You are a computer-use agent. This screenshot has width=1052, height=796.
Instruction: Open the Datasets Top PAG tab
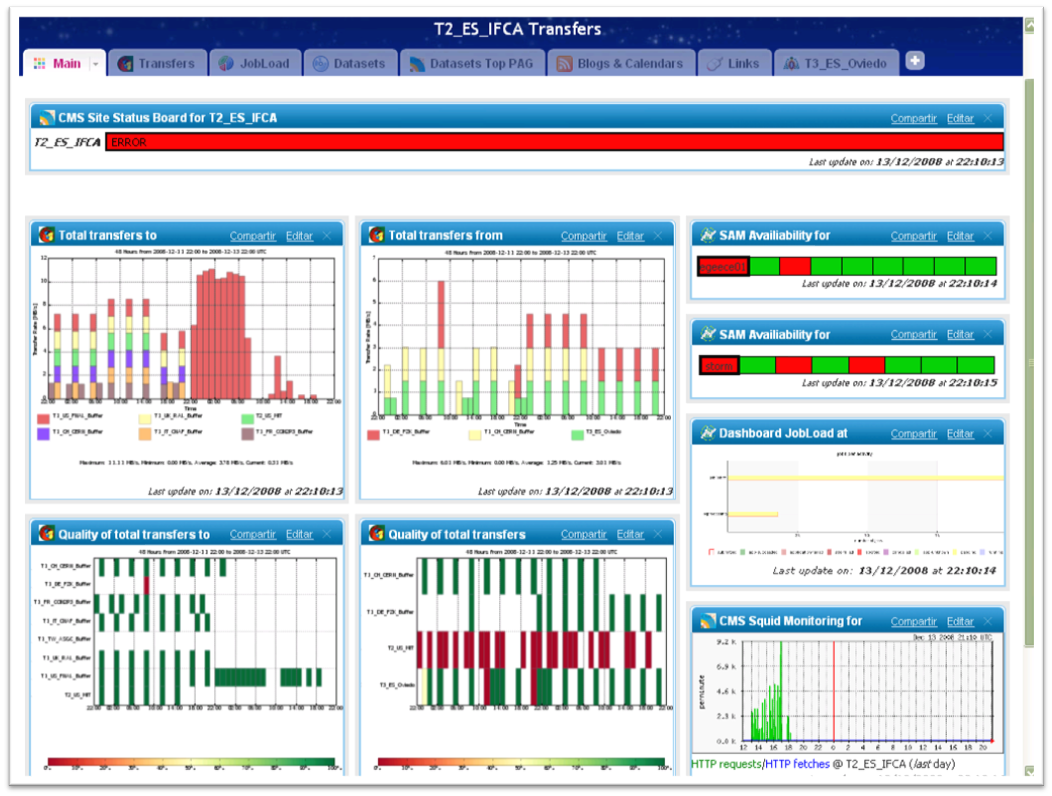tap(474, 63)
